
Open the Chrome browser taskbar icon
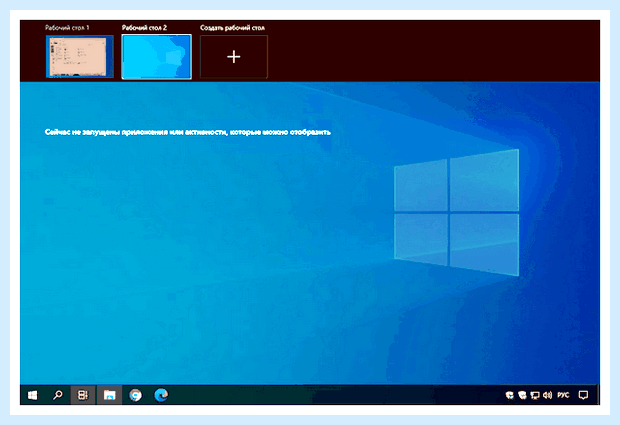pos(135,395)
